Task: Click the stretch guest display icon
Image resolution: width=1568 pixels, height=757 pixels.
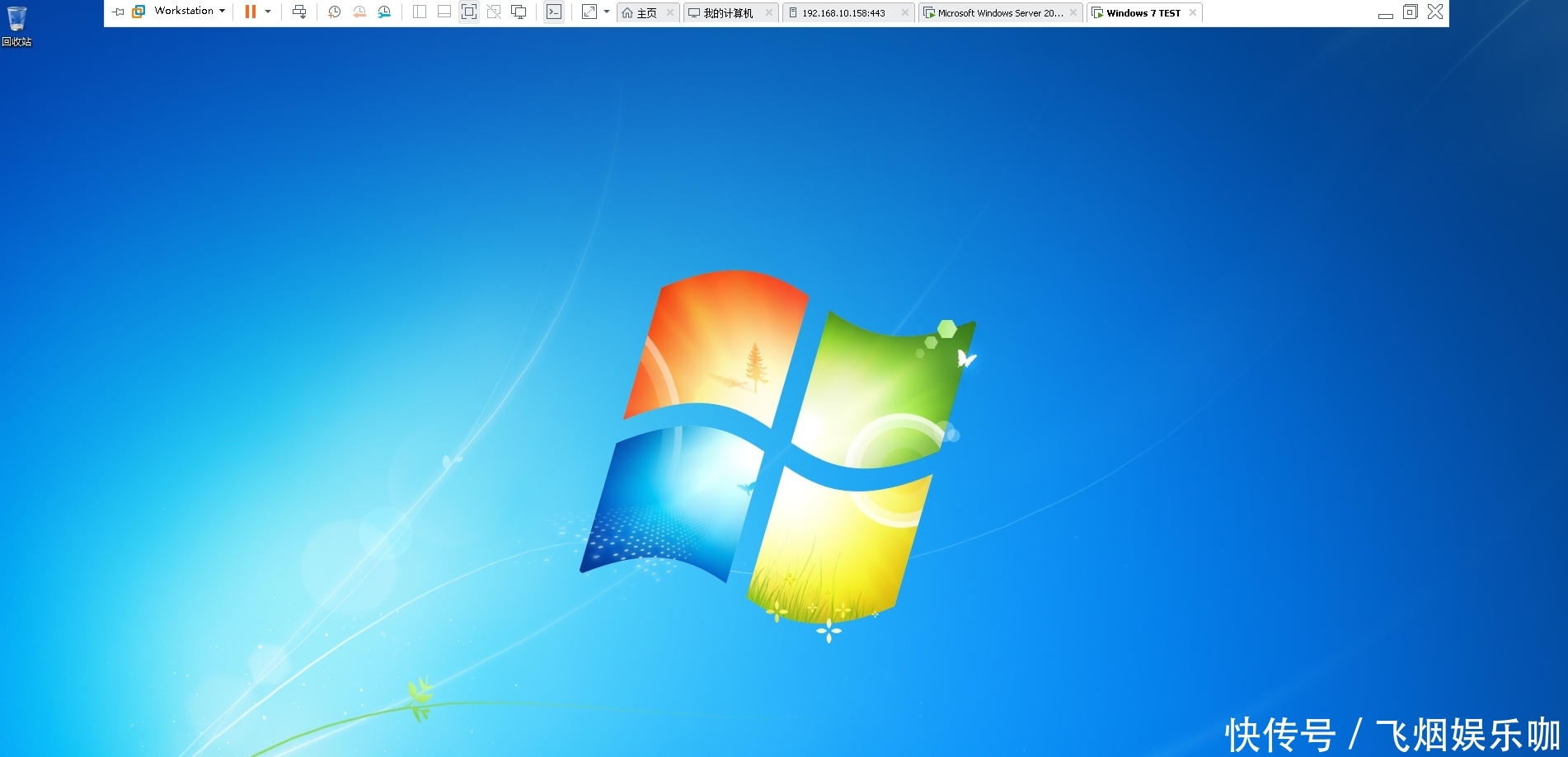Action: coord(589,12)
